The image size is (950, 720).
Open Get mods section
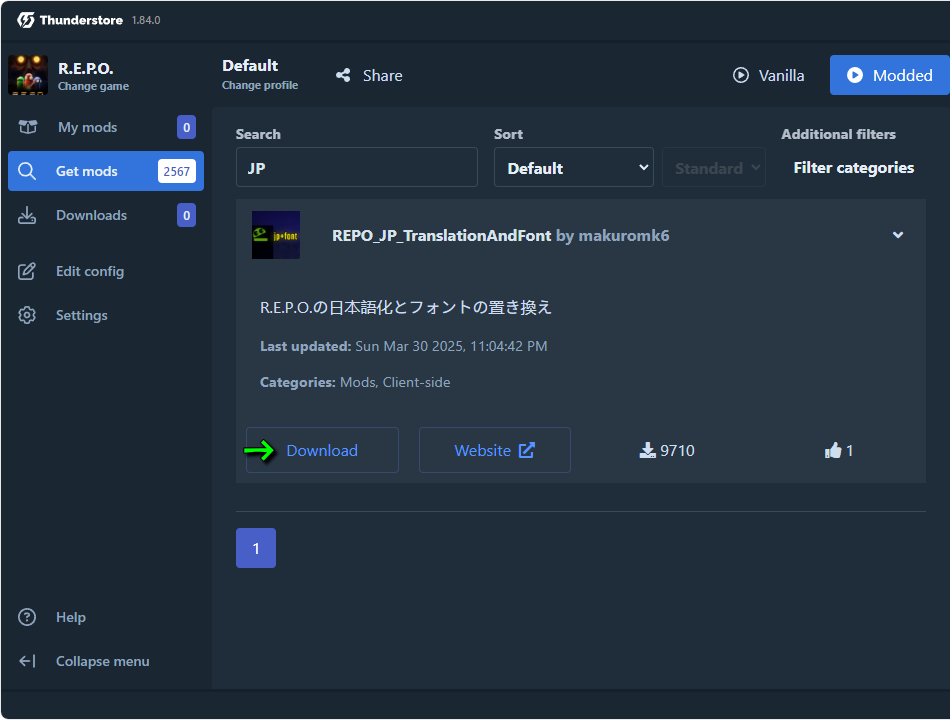tap(106, 171)
